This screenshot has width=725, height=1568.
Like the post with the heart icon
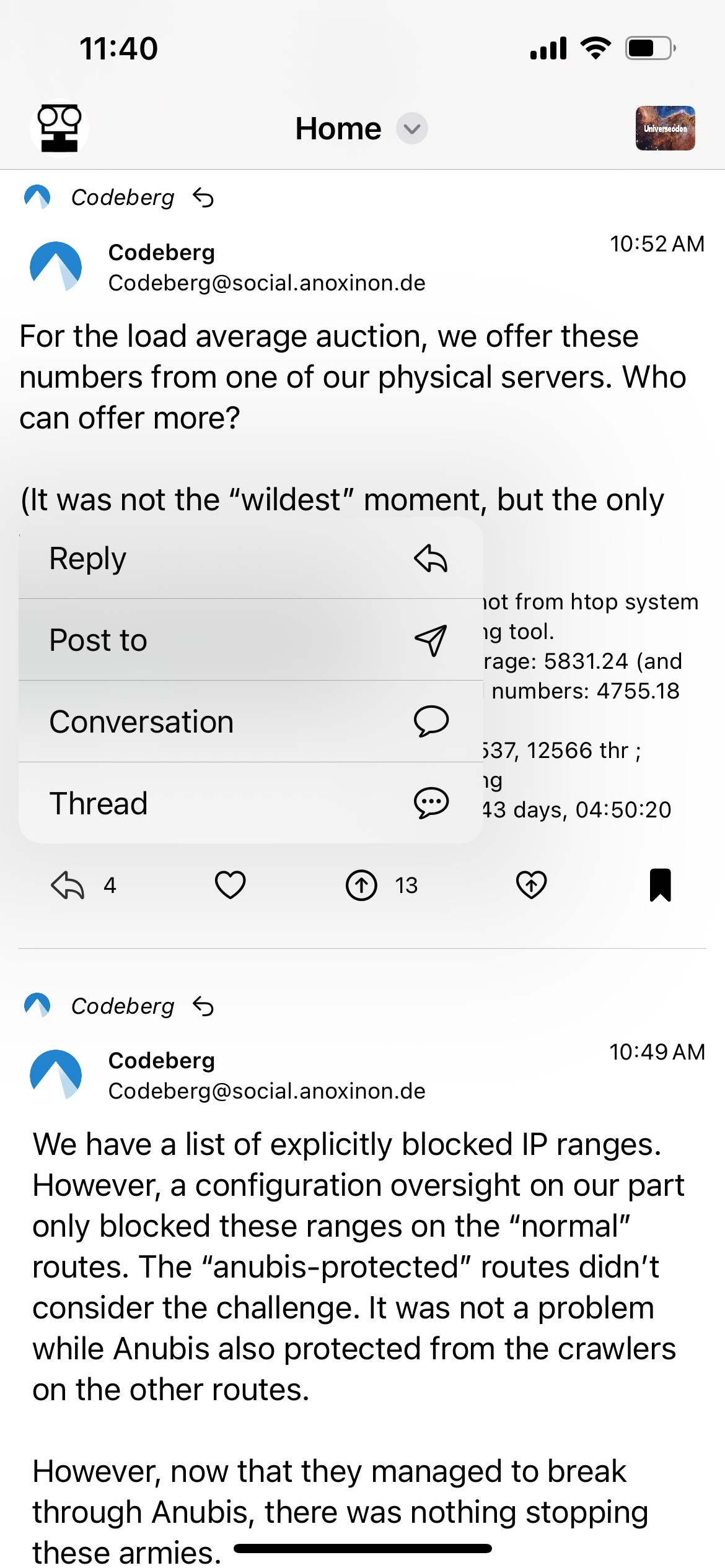[x=230, y=885]
